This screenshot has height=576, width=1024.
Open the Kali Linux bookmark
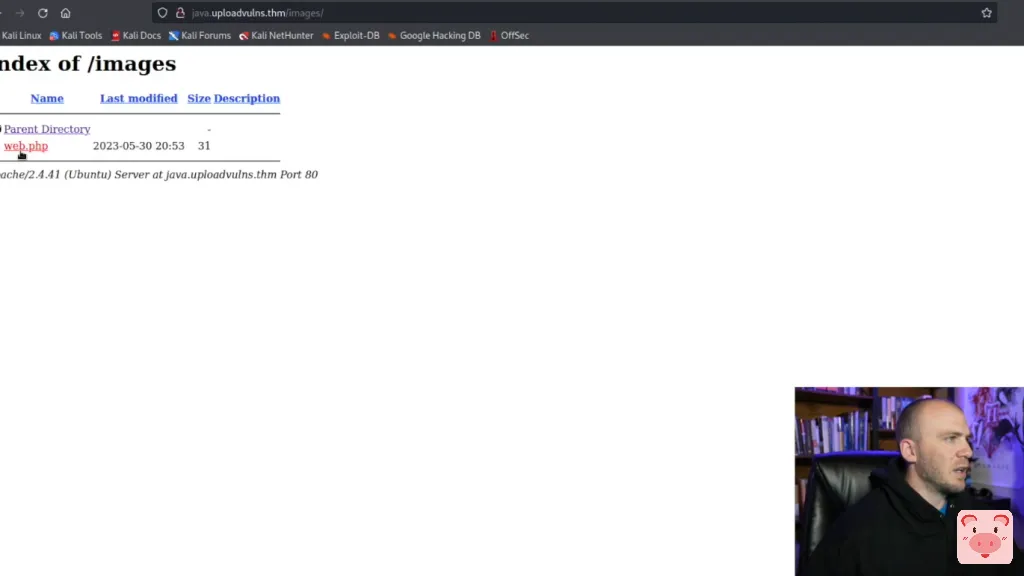(21, 36)
